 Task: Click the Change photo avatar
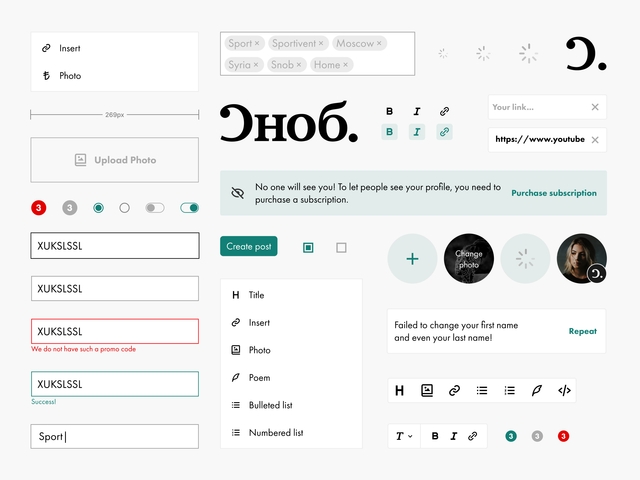point(469,259)
